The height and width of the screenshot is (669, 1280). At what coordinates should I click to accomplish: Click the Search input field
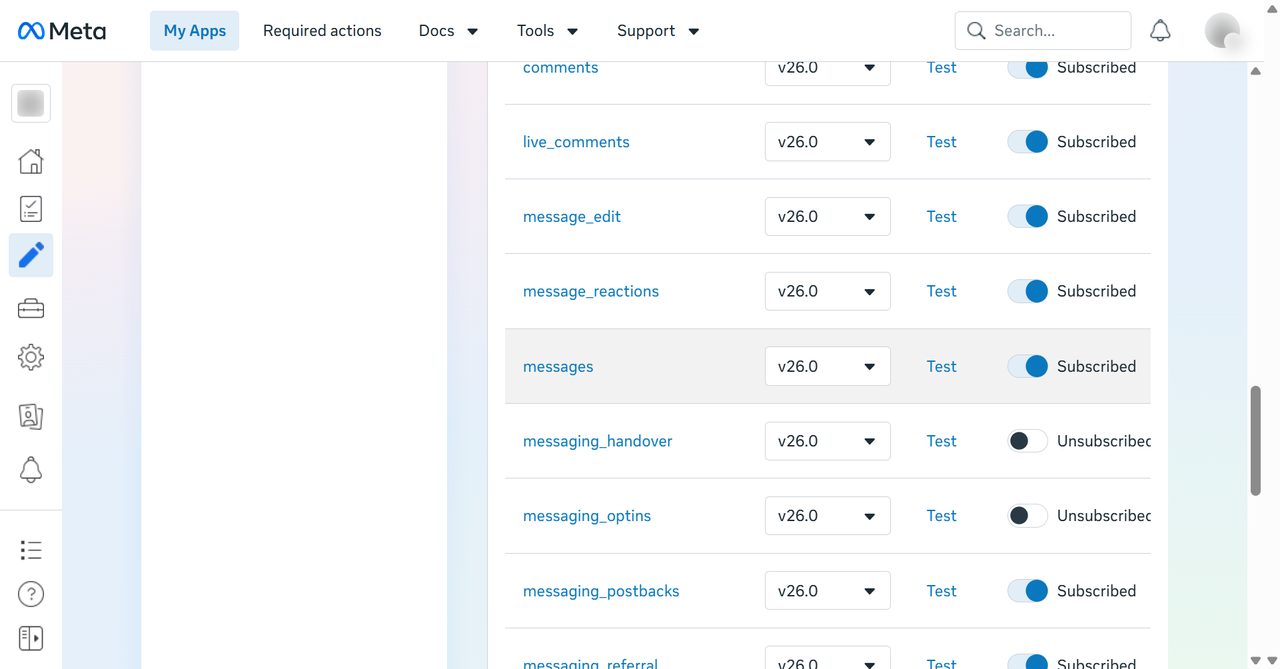click(1043, 31)
